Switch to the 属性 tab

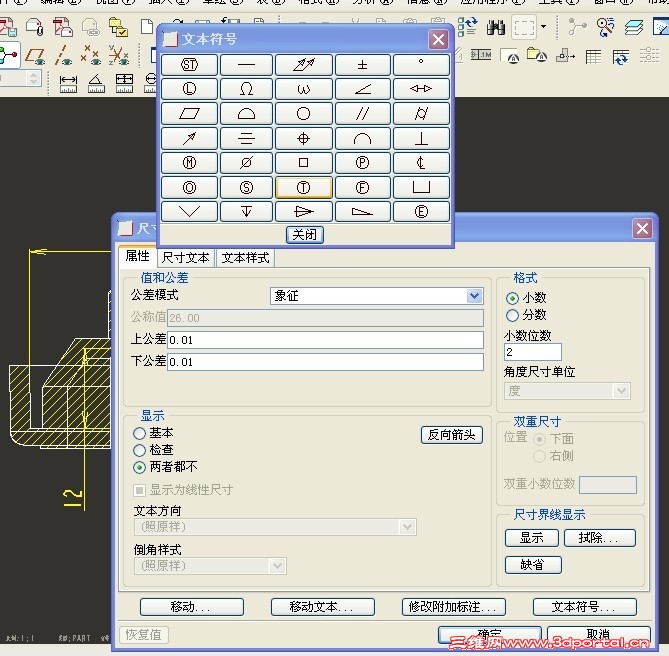137,256
